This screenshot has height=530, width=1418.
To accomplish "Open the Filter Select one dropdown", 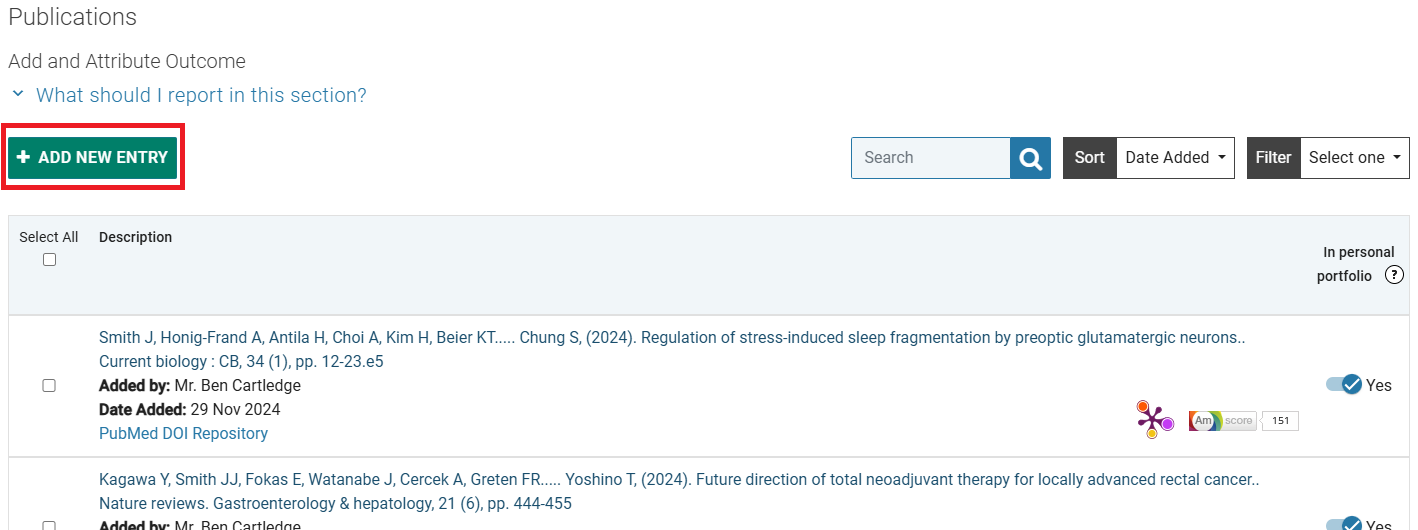I will coord(1354,158).
